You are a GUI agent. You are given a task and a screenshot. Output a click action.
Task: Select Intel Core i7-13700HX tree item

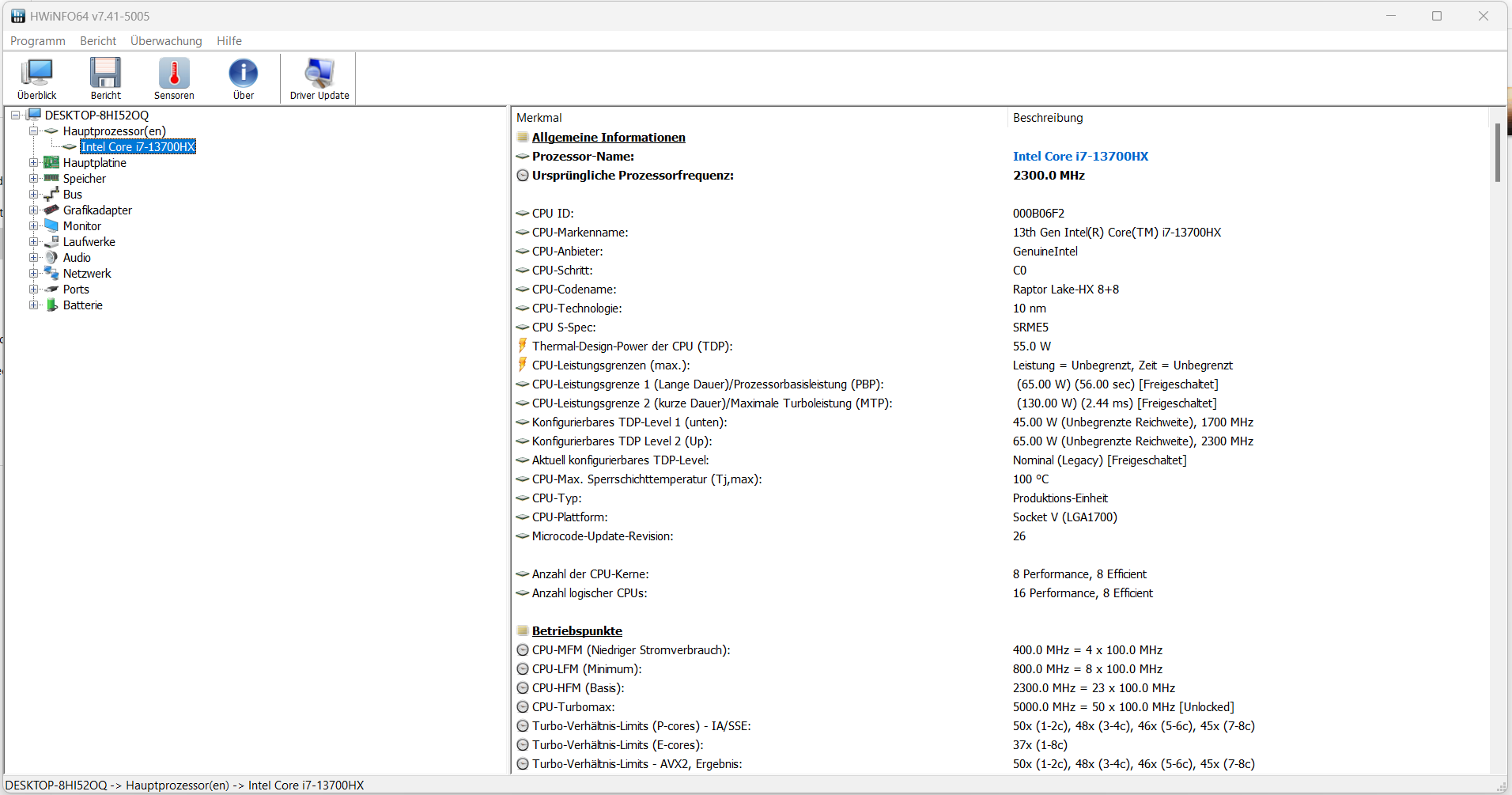click(138, 147)
